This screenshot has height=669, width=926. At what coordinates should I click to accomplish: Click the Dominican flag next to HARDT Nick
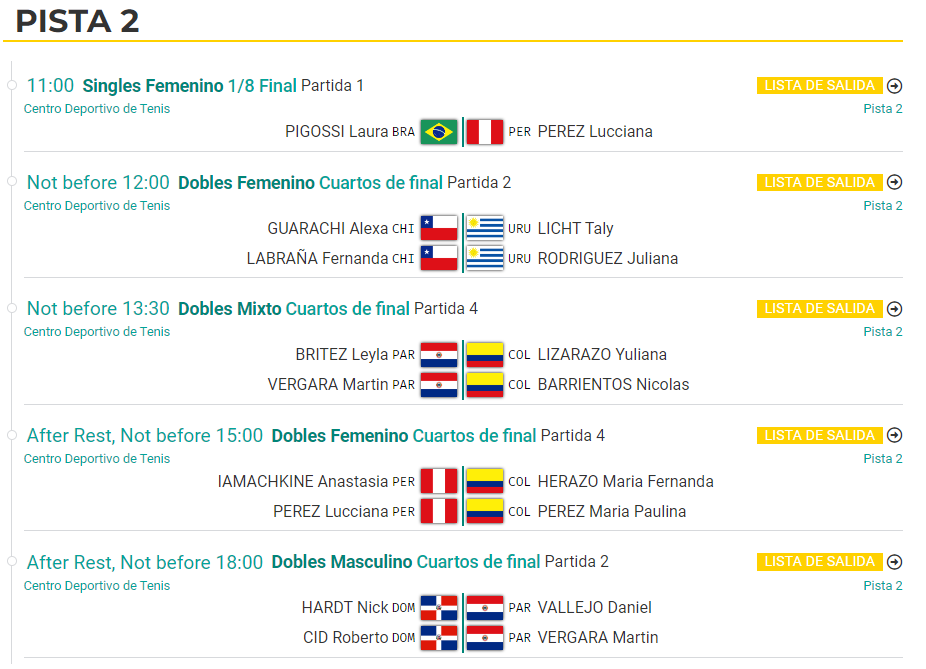pos(439,608)
